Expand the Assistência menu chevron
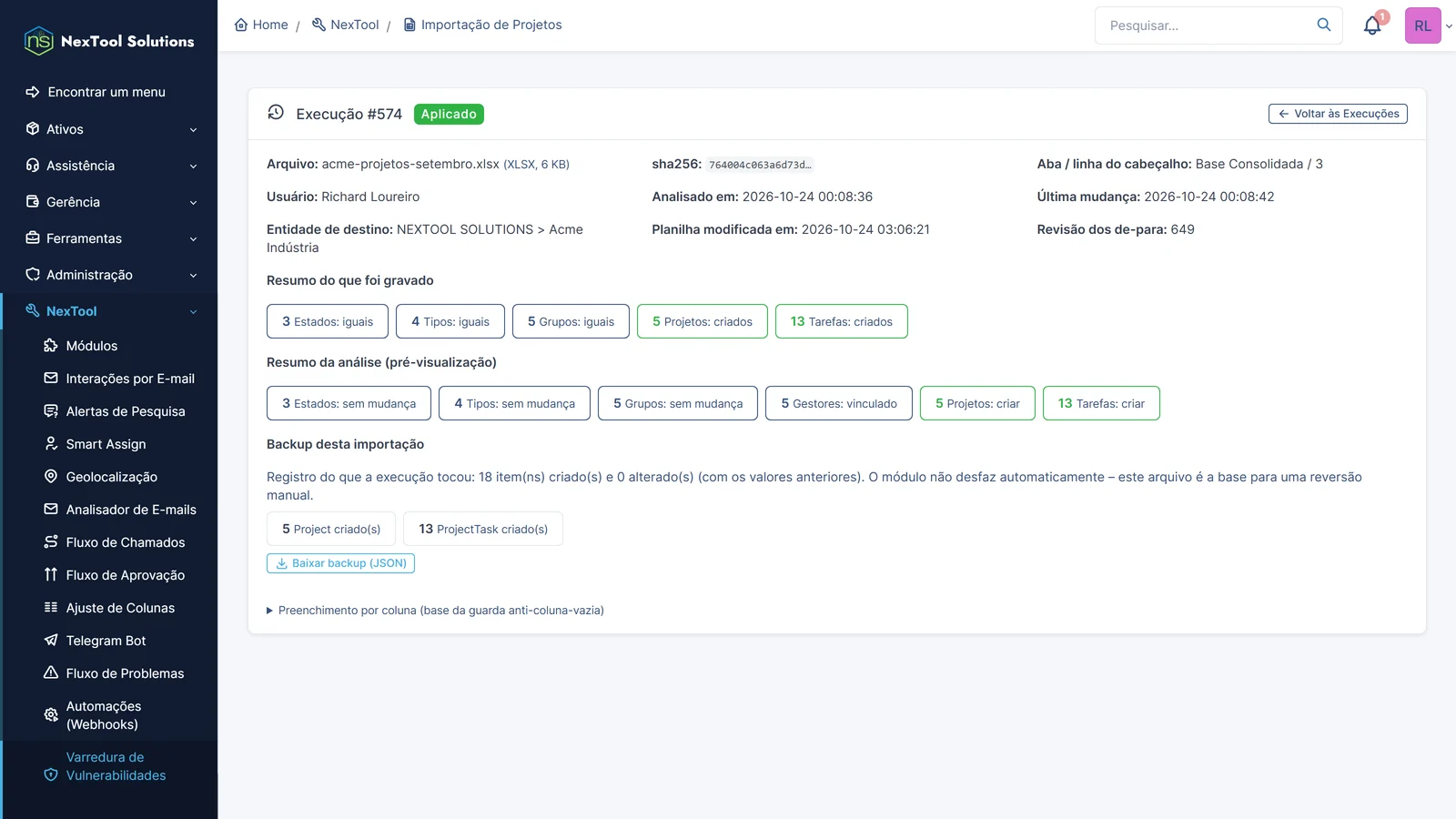Image resolution: width=1456 pixels, height=819 pixels. click(193, 167)
